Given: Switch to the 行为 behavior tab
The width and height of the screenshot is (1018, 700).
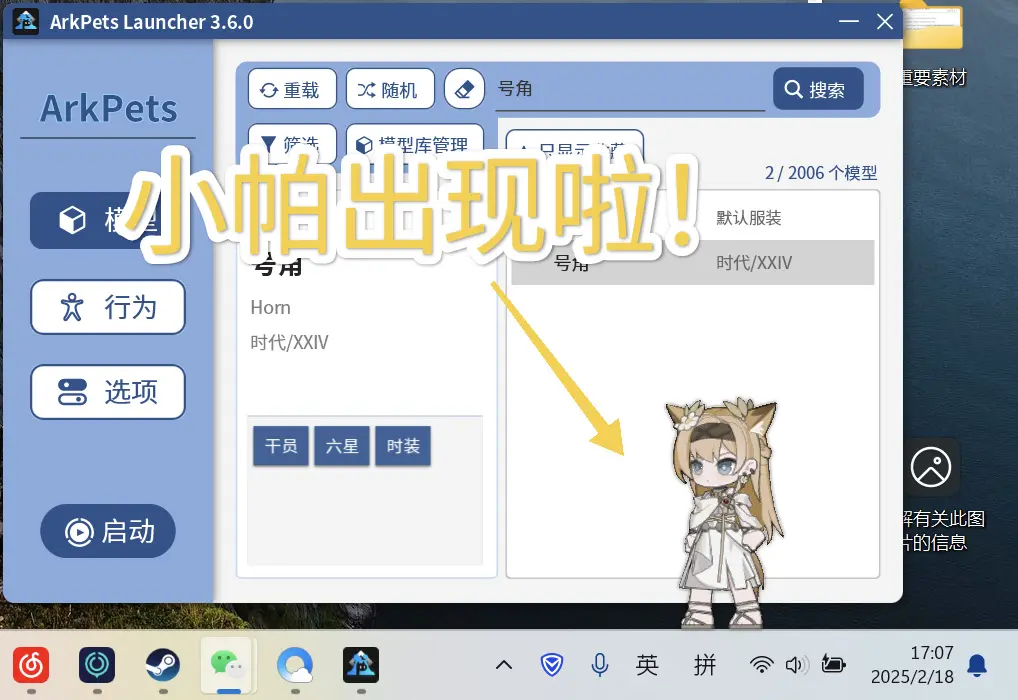Looking at the screenshot, I should pyautogui.click(x=108, y=307).
